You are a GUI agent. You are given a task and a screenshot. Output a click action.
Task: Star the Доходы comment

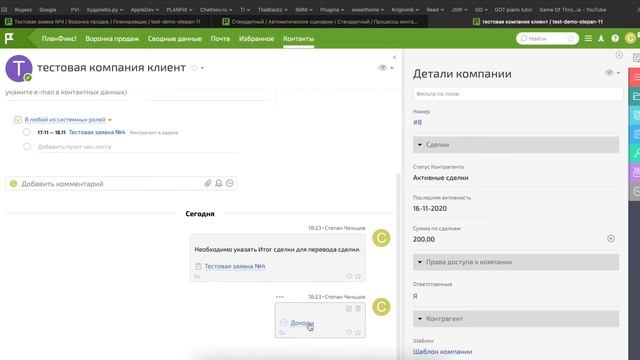point(358,333)
